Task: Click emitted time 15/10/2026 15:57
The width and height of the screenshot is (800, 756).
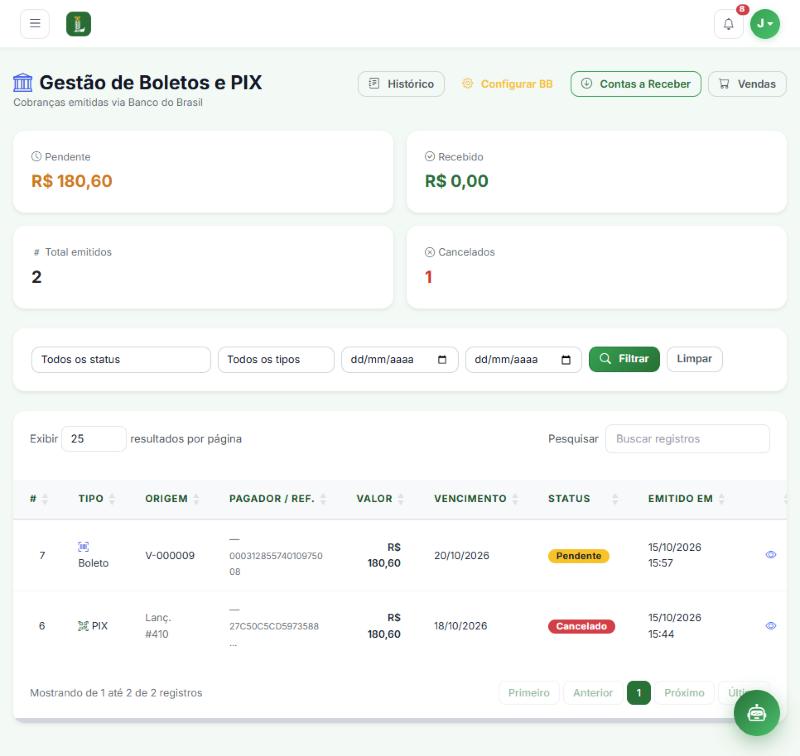Action: pyautogui.click(x=674, y=555)
